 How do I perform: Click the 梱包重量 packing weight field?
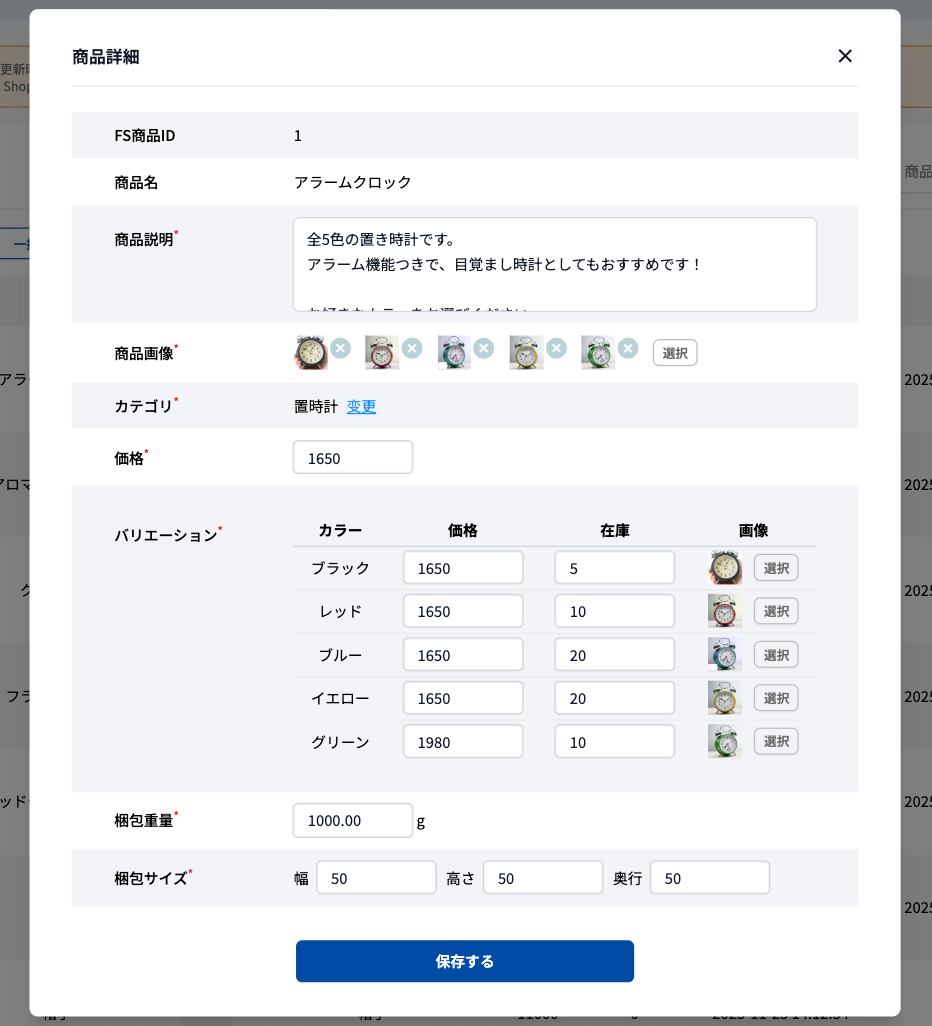(x=352, y=820)
